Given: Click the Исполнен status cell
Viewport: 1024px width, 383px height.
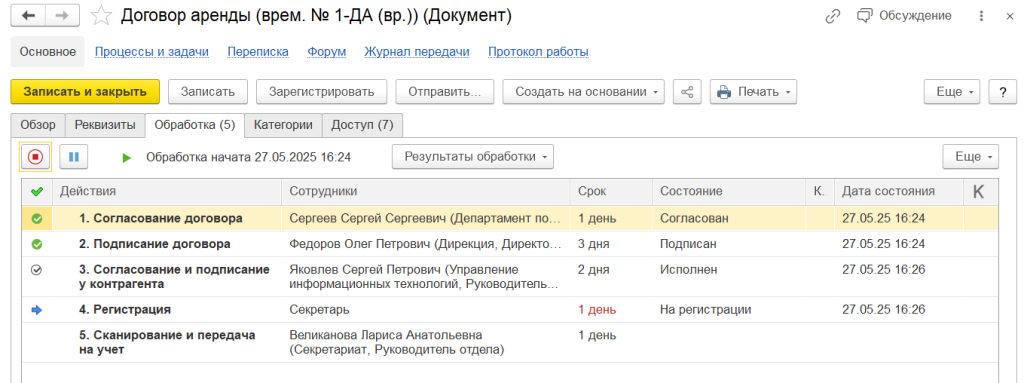Looking at the screenshot, I should (729, 277).
